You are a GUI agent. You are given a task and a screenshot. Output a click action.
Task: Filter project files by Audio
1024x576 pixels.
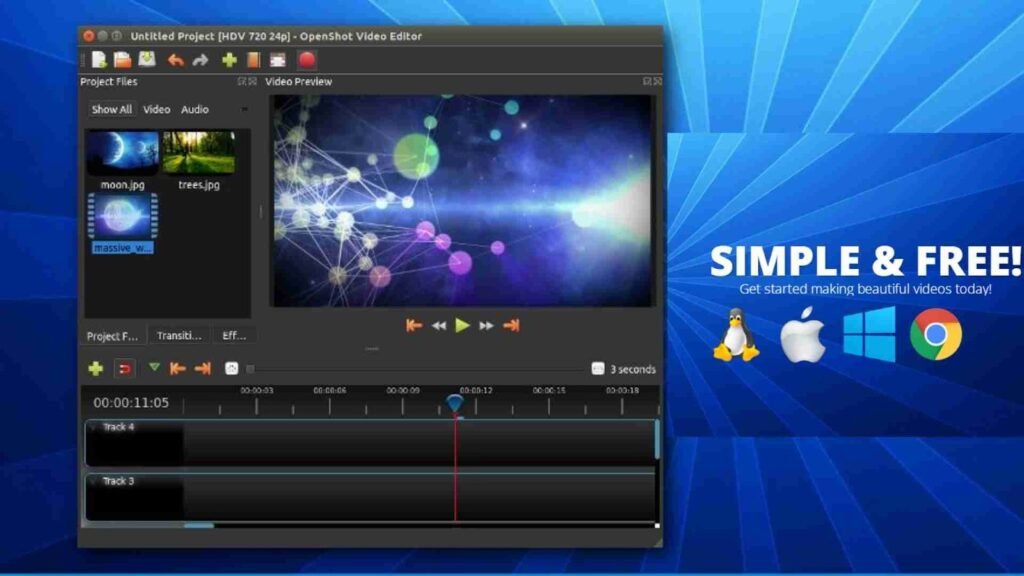[x=195, y=110]
